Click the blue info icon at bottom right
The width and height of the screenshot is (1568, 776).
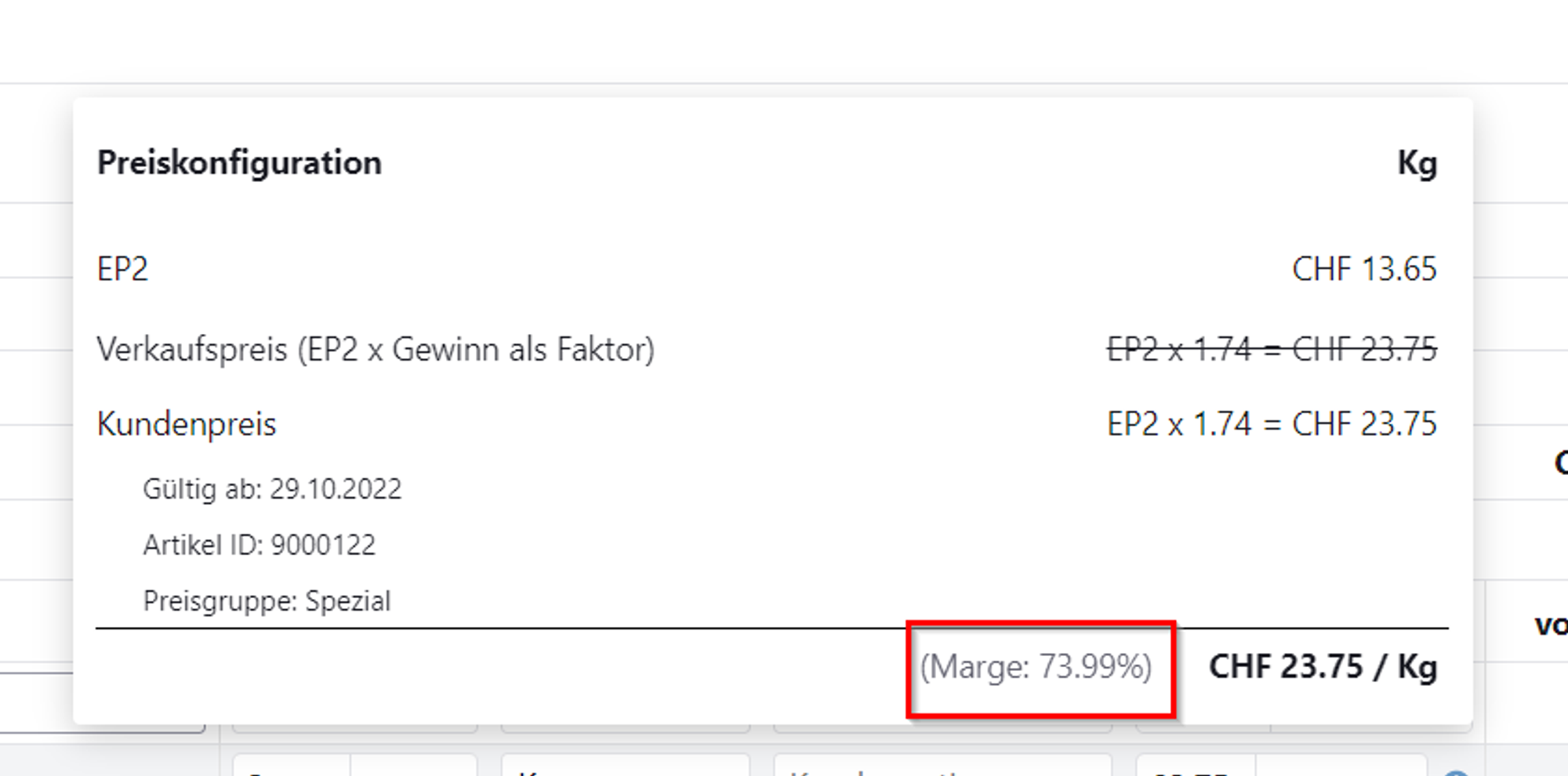[1456, 772]
